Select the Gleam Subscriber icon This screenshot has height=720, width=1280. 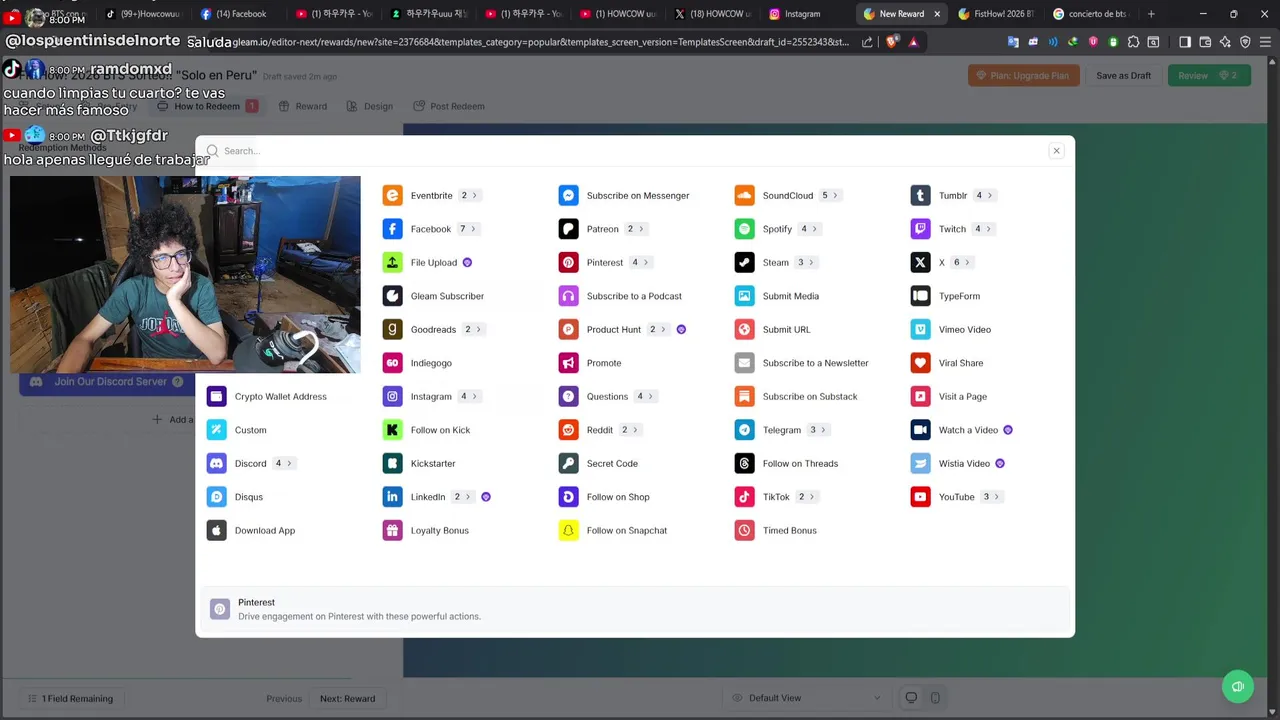pyautogui.click(x=392, y=296)
